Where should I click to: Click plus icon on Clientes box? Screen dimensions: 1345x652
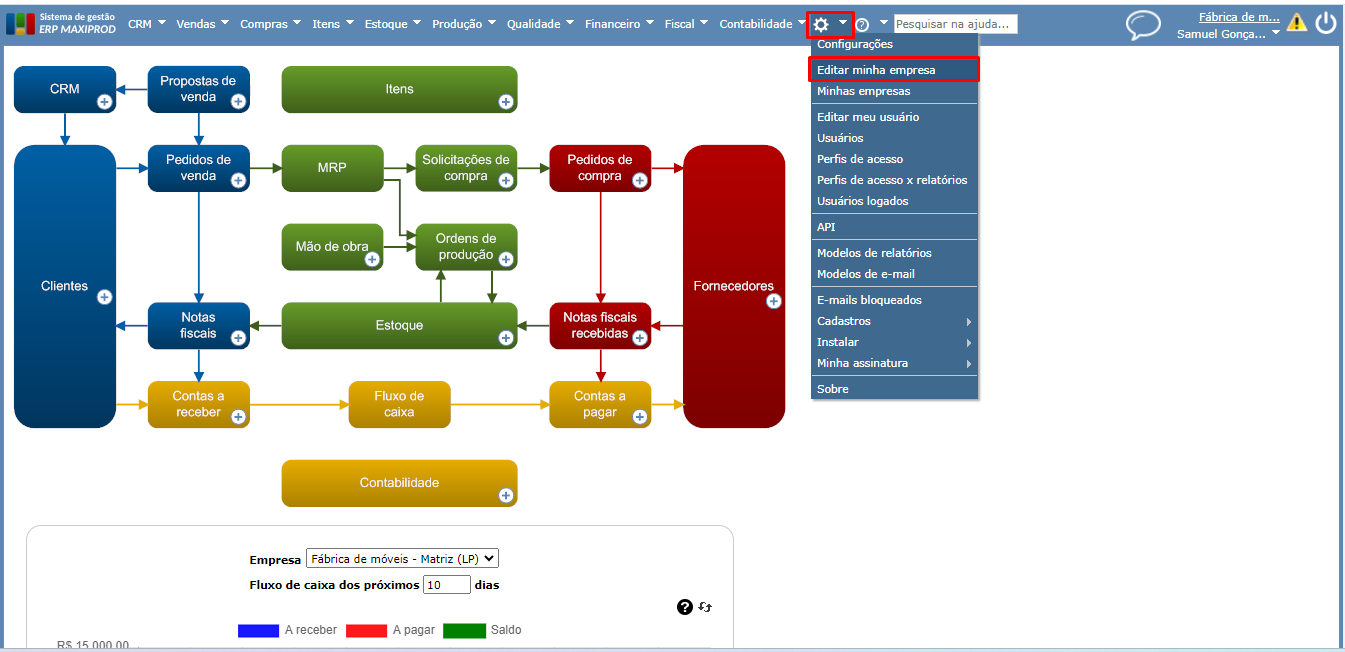click(x=104, y=297)
